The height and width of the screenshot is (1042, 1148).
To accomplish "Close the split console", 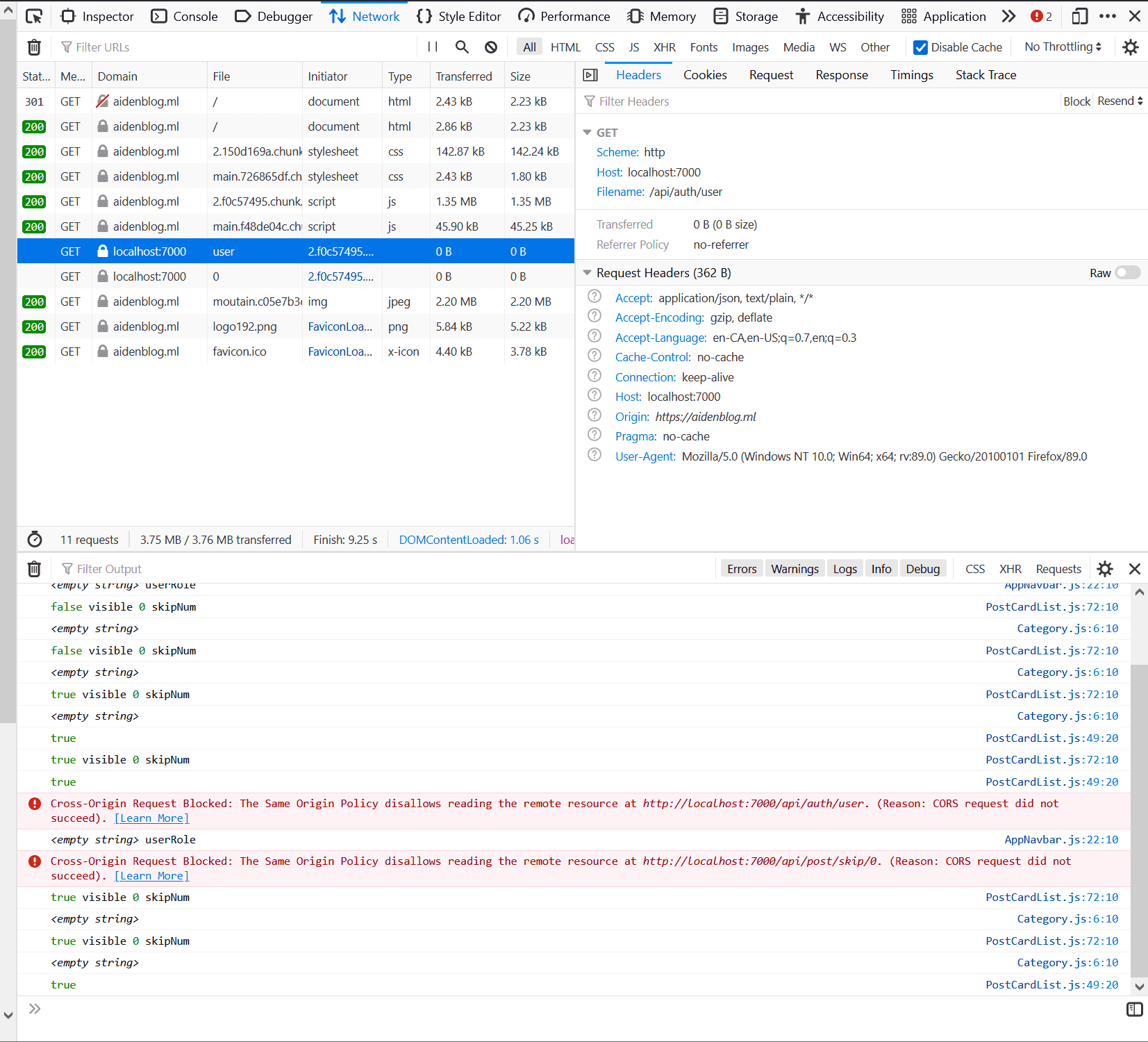I will (1135, 569).
